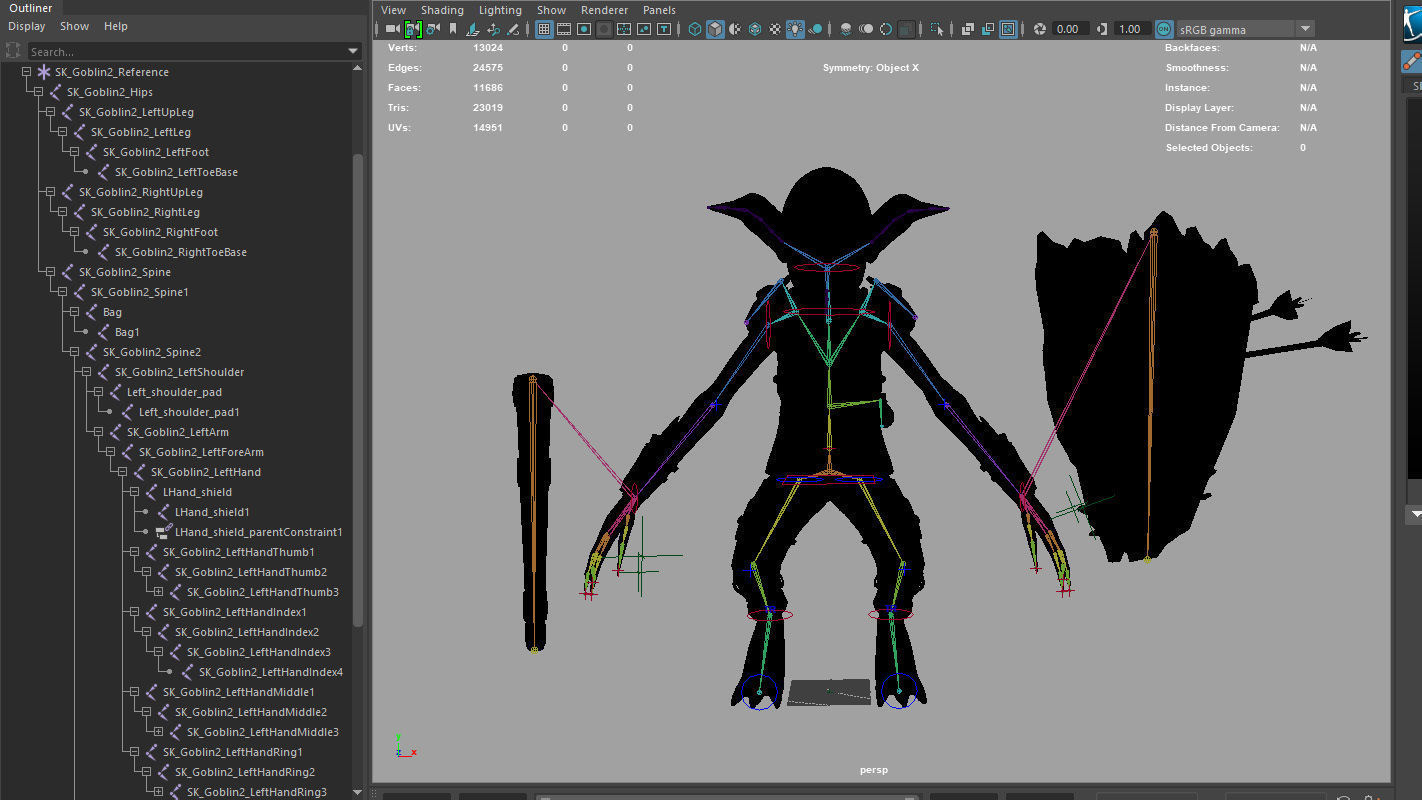Viewport: 1422px width, 800px height.
Task: Switch to Wireframe shading icon
Action: [694, 29]
